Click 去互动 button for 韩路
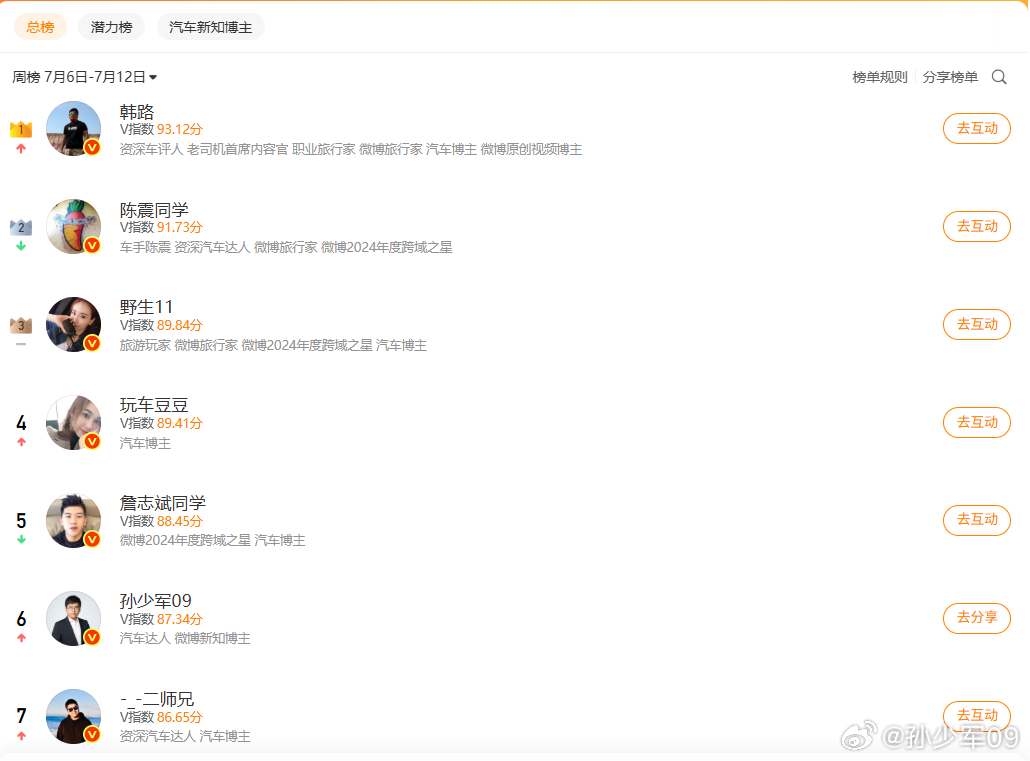1030x761 pixels. pyautogui.click(x=977, y=128)
